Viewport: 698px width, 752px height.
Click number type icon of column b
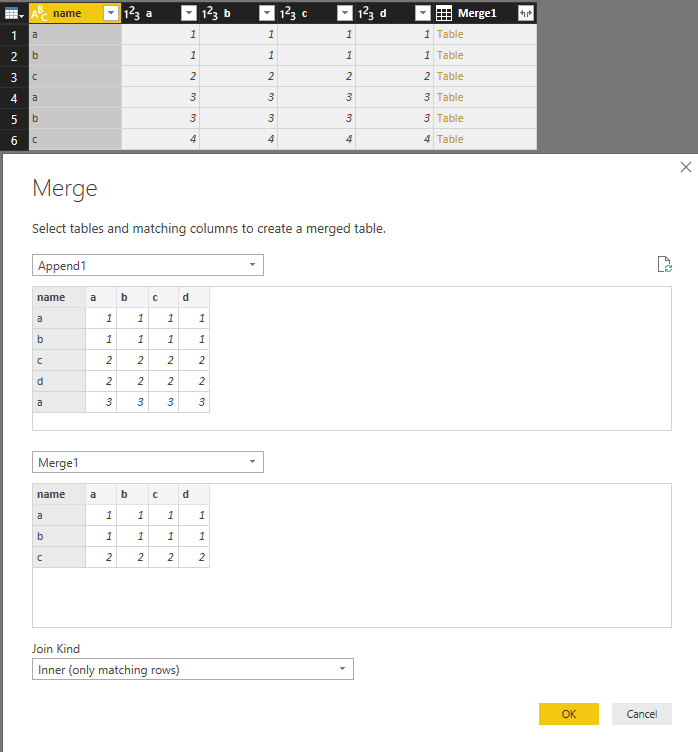tap(210, 13)
